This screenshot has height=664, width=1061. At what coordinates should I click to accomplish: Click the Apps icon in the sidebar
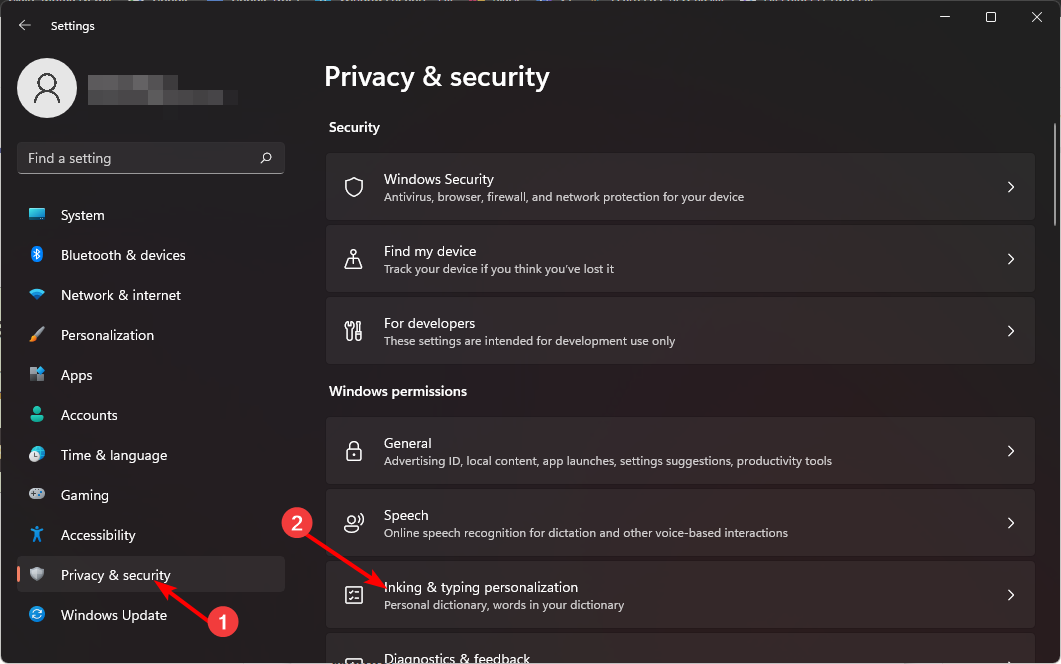pos(38,375)
